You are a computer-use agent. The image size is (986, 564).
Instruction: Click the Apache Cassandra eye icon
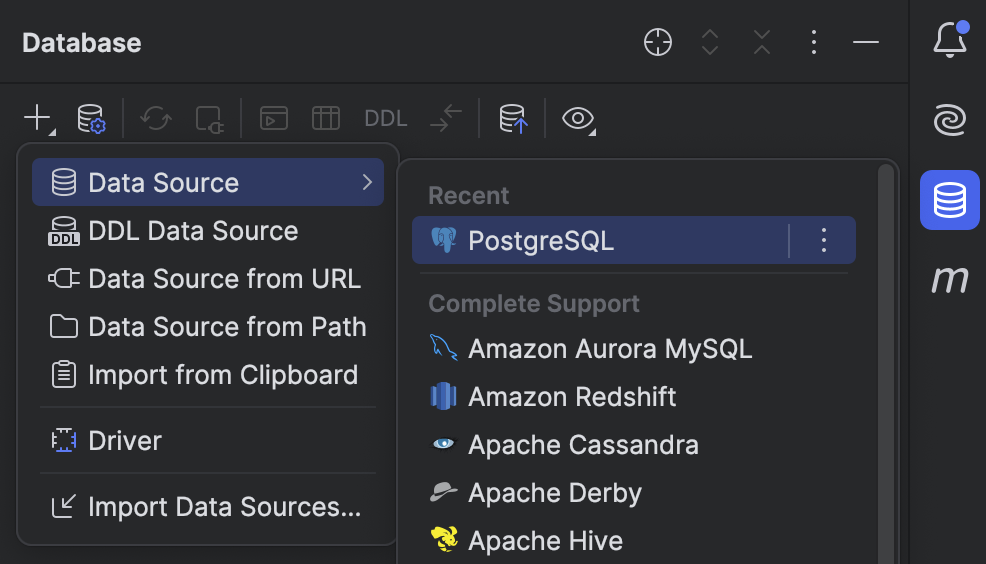443,444
